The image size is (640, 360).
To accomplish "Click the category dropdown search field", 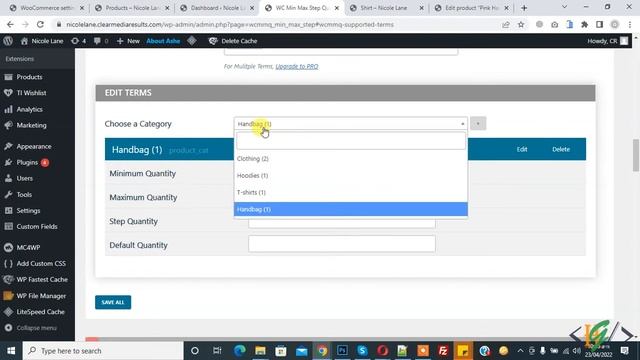I will [351, 141].
